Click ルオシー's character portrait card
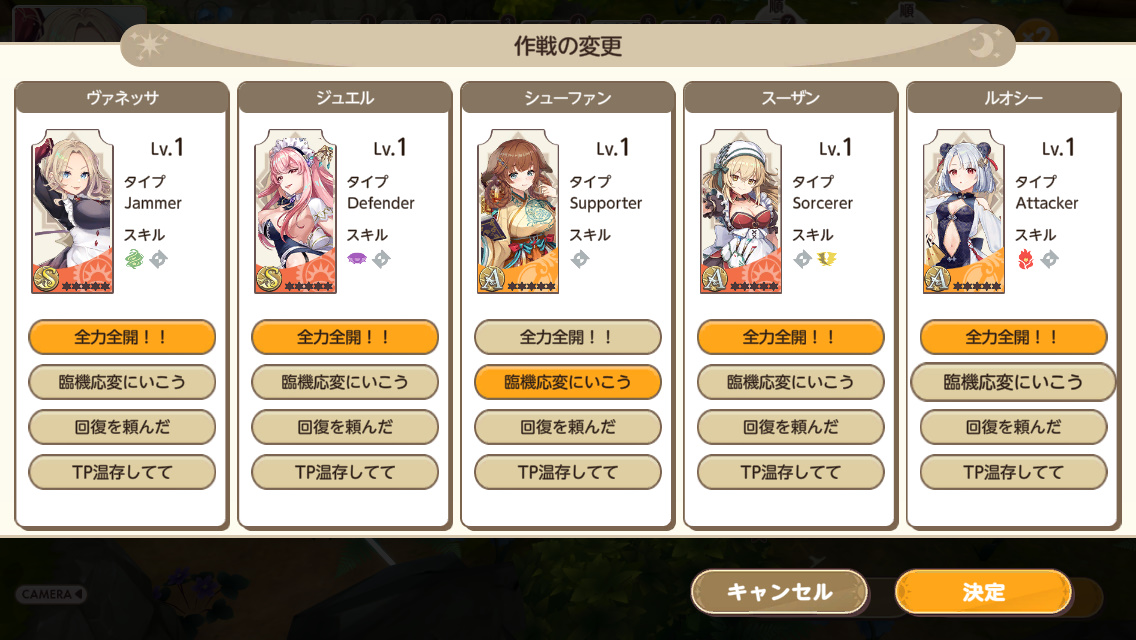 [x=964, y=212]
